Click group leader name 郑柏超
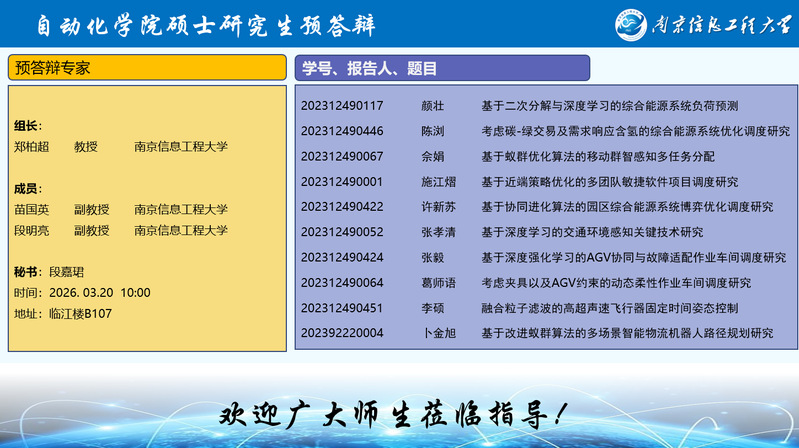Image resolution: width=799 pixels, height=448 pixels. coord(31,146)
